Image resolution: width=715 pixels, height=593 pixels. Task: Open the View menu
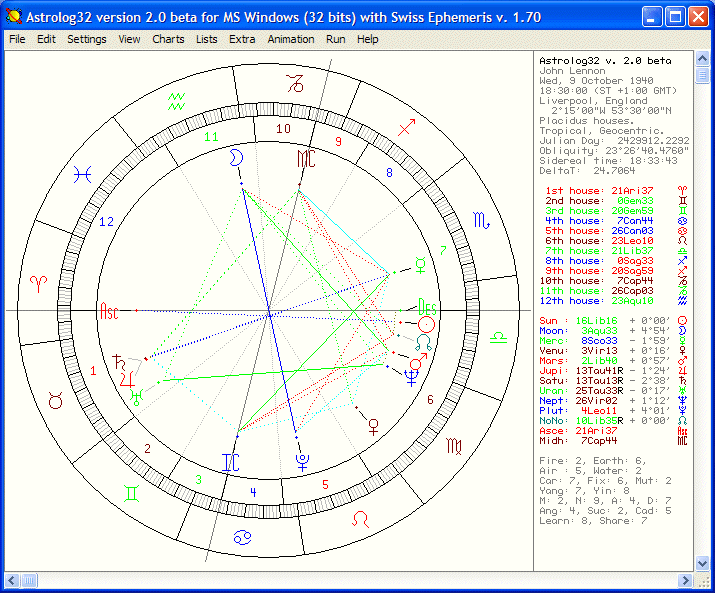coord(129,39)
